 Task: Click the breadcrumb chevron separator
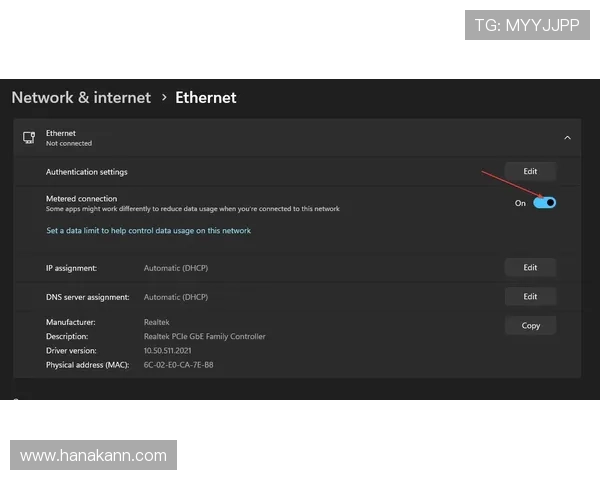click(x=164, y=98)
